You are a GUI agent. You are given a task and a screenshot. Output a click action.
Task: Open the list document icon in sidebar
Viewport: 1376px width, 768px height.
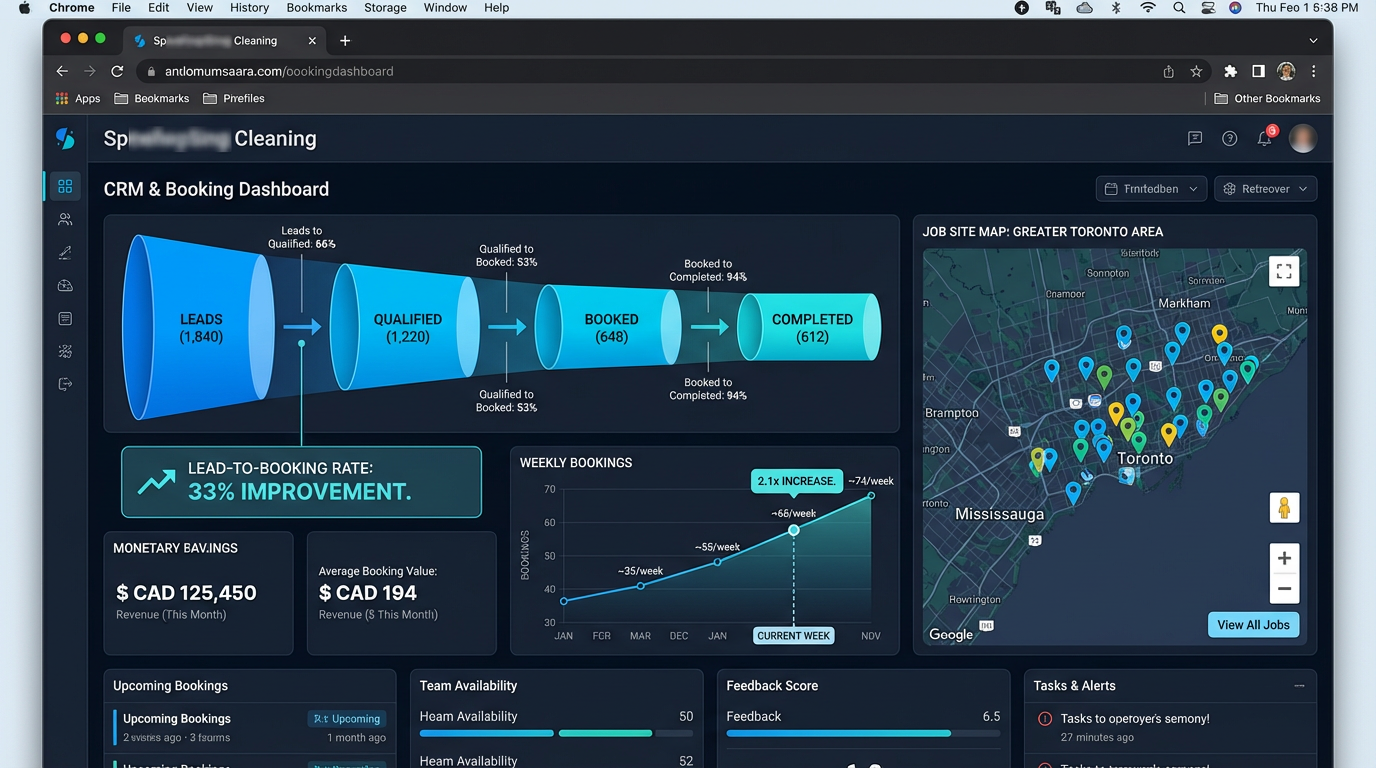coord(65,318)
